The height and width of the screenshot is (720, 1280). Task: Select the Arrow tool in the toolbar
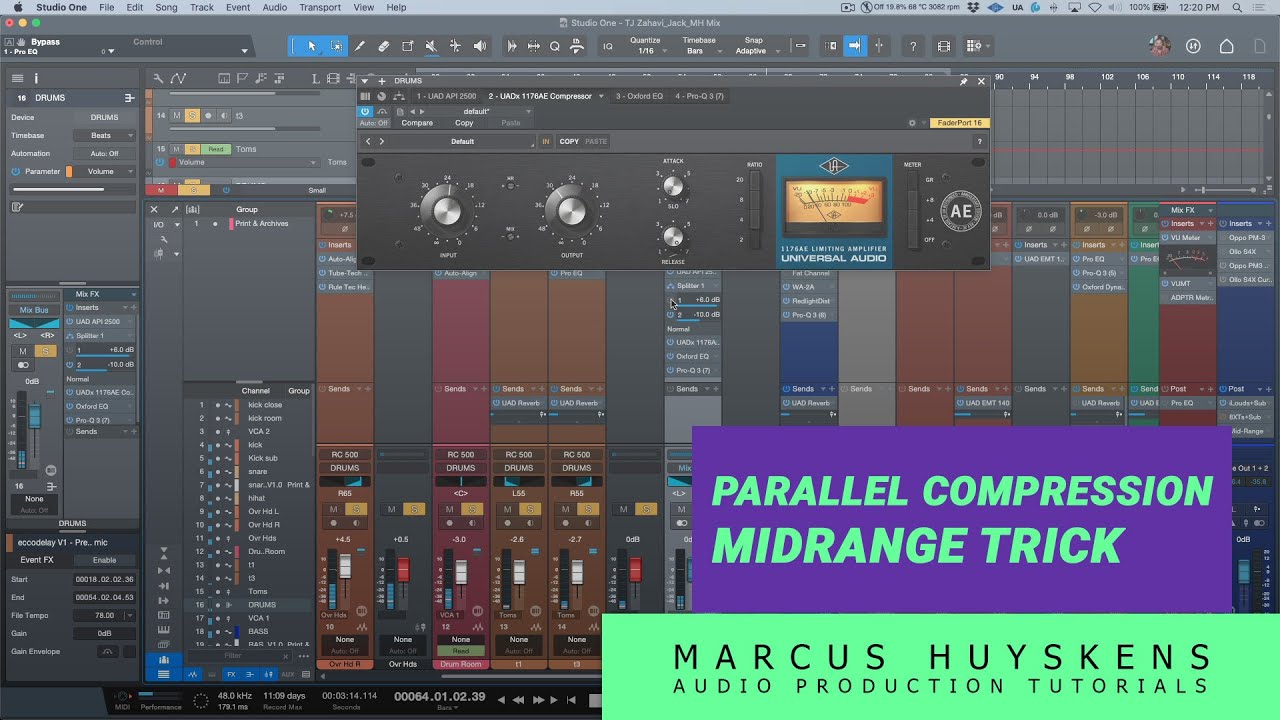(x=312, y=46)
